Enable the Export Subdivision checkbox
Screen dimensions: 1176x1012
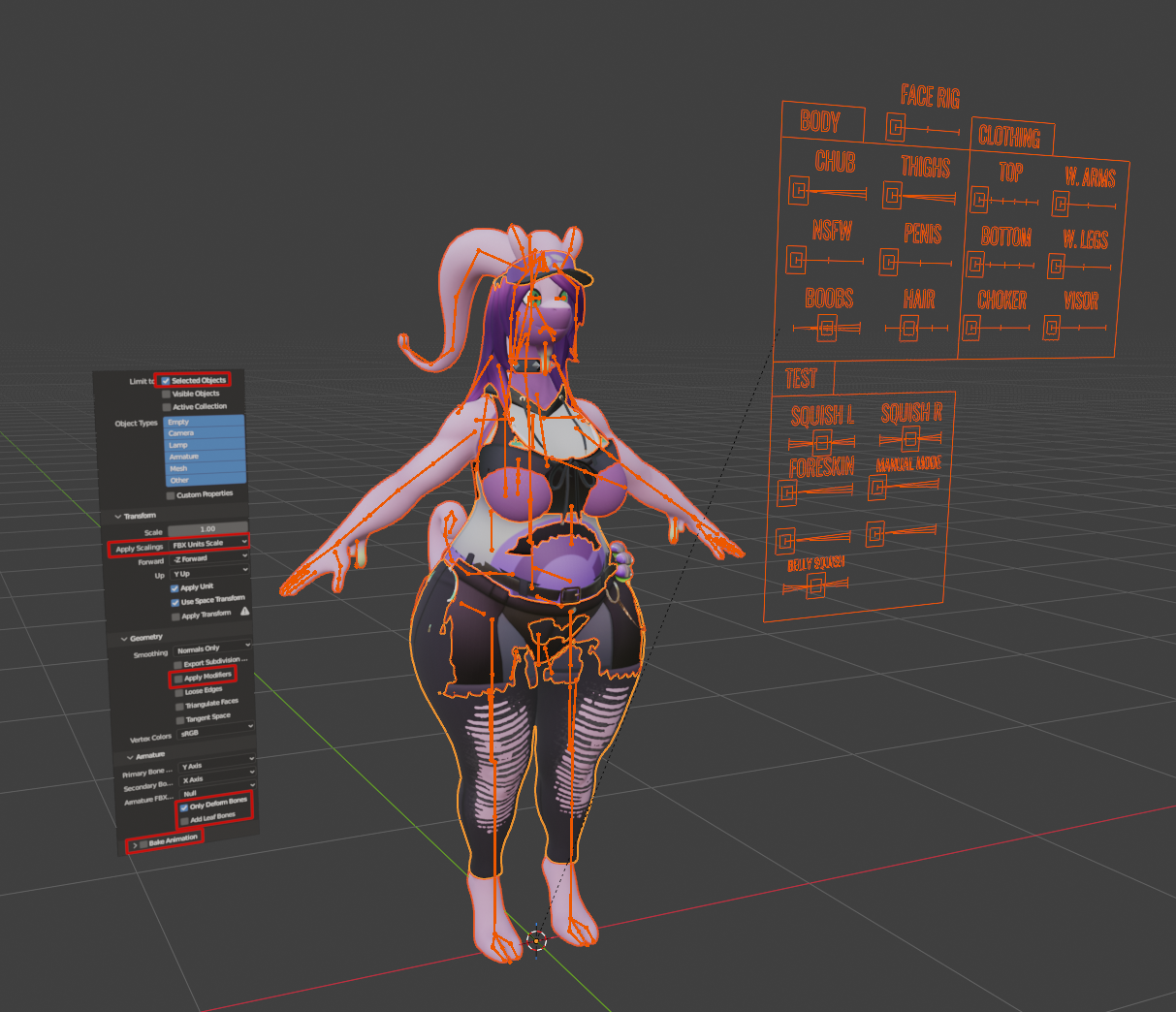pos(177,665)
